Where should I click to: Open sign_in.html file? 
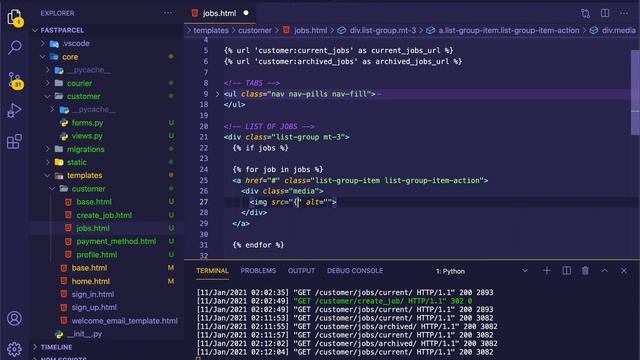[x=93, y=294]
